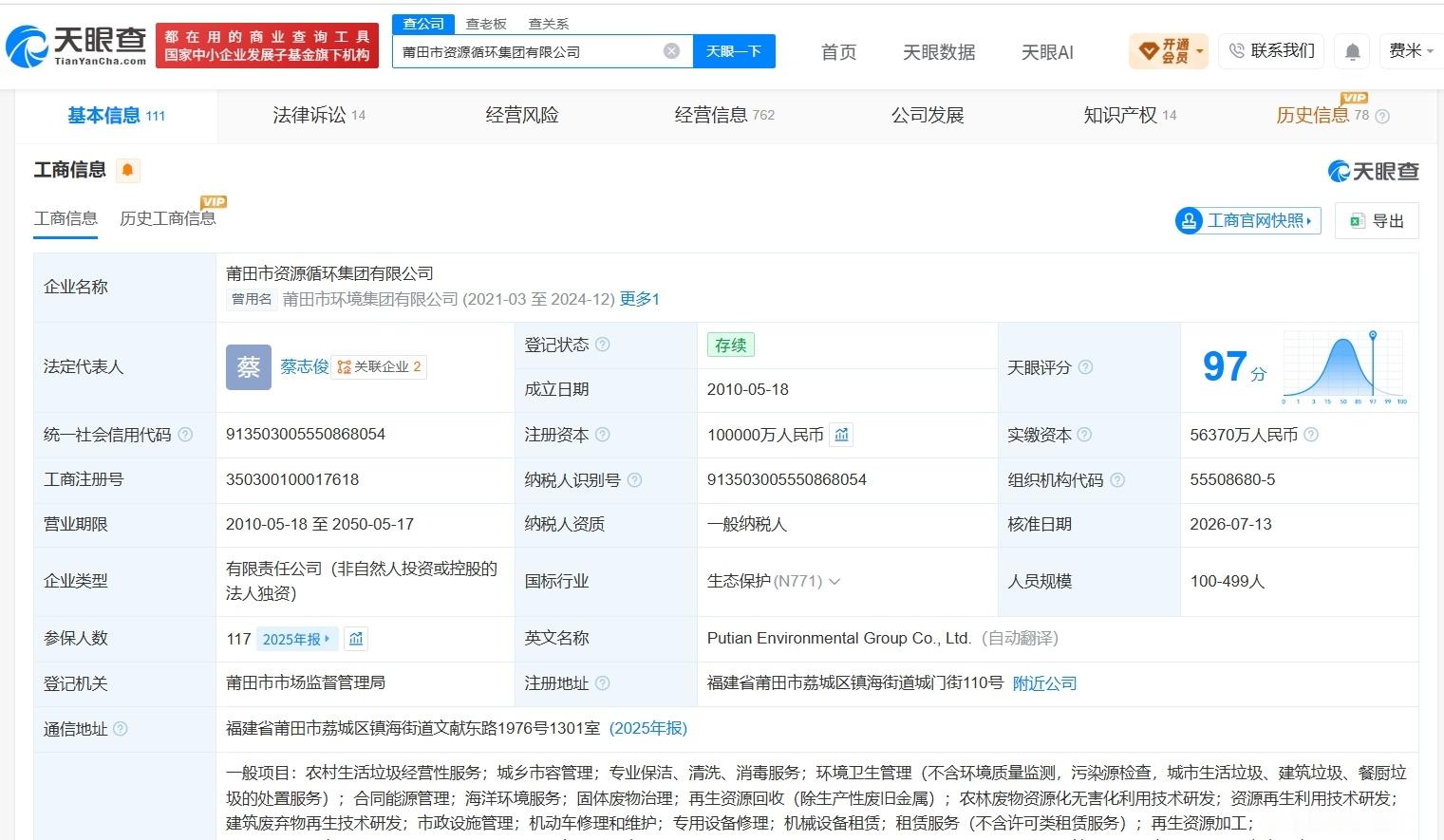Open chart icon in 参保人数 row
The height and width of the screenshot is (840, 1444).
pyautogui.click(x=356, y=639)
